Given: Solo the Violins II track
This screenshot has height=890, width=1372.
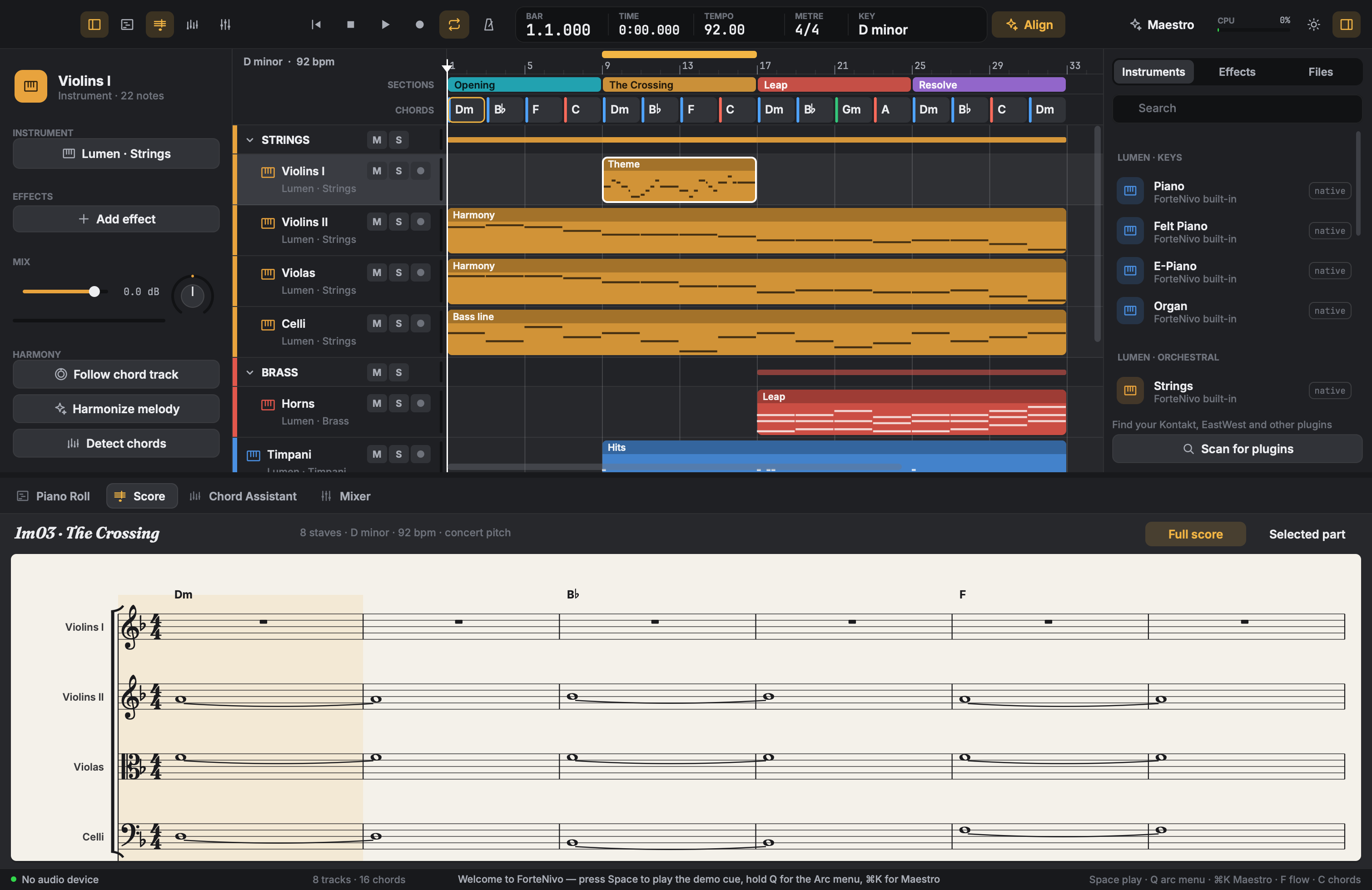Looking at the screenshot, I should [x=398, y=222].
